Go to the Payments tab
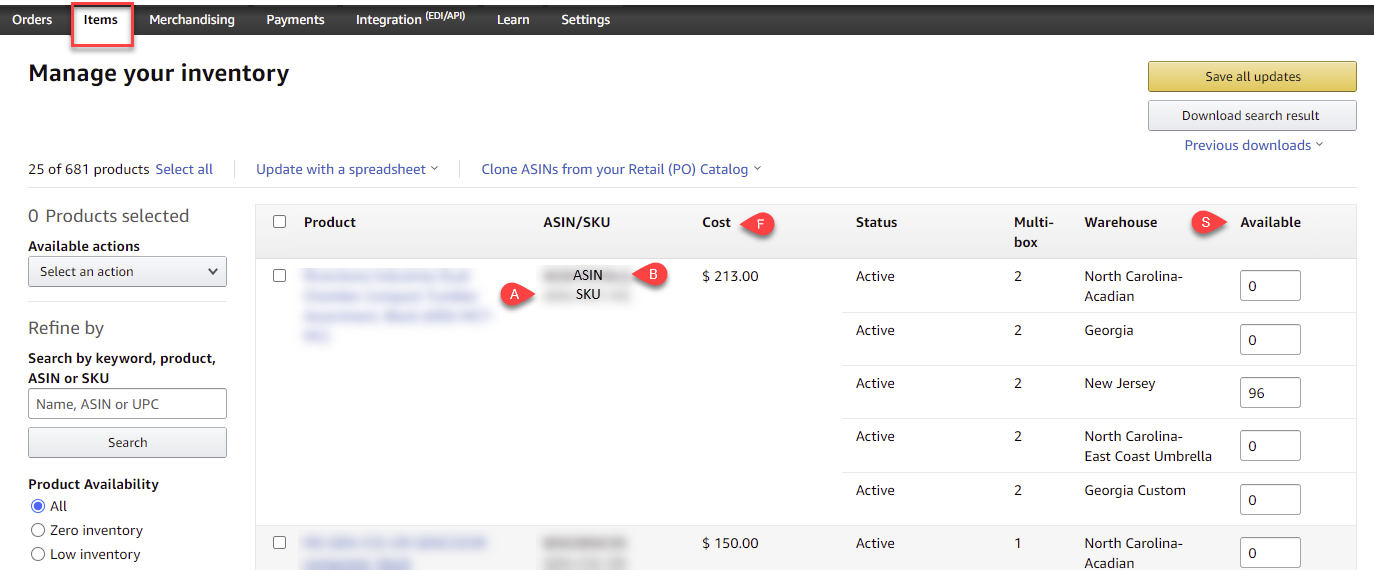Viewport: 1374px width, 570px height. (295, 20)
